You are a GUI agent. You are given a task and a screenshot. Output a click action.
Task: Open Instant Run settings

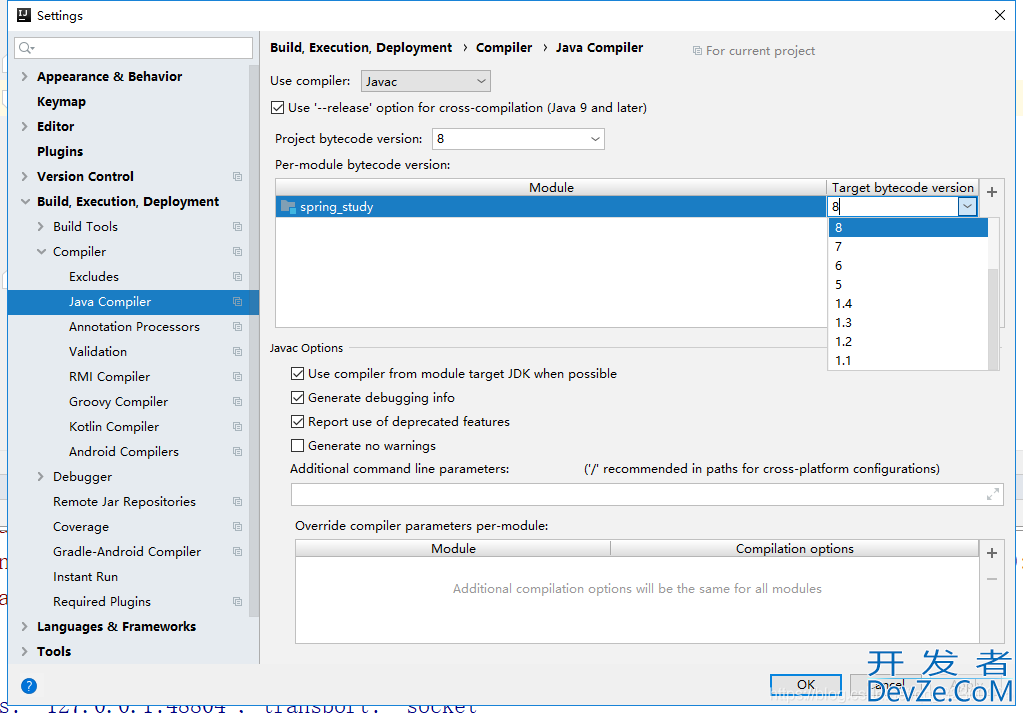click(x=85, y=577)
